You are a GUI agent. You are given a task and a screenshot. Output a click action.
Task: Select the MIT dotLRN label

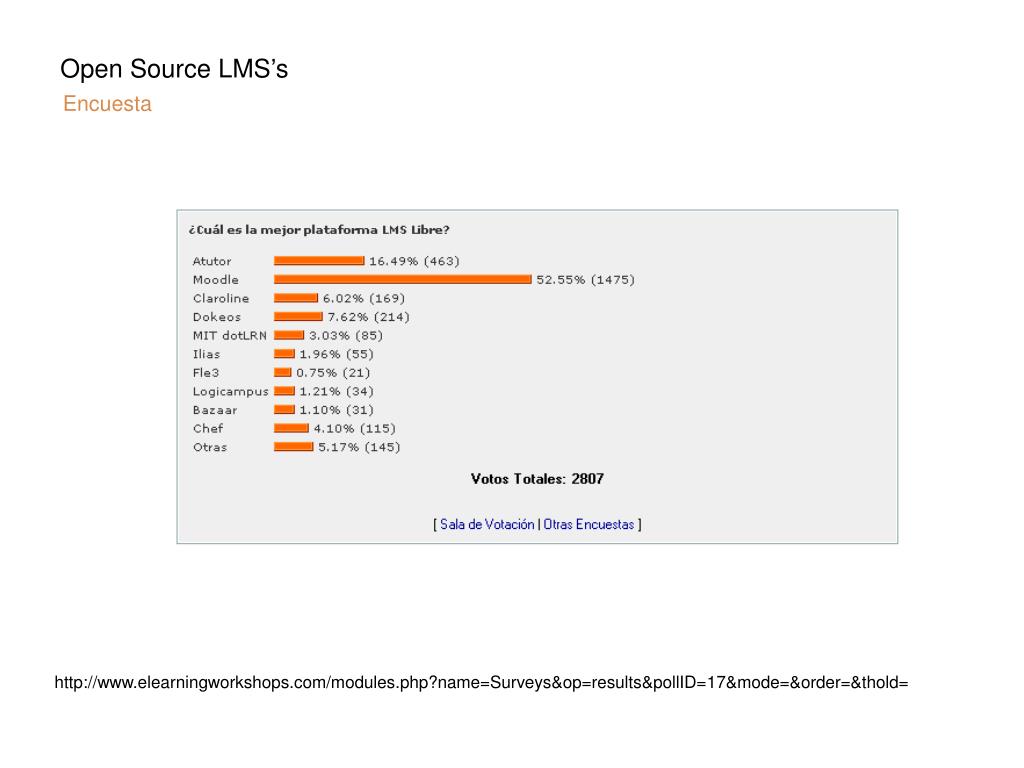(x=230, y=336)
